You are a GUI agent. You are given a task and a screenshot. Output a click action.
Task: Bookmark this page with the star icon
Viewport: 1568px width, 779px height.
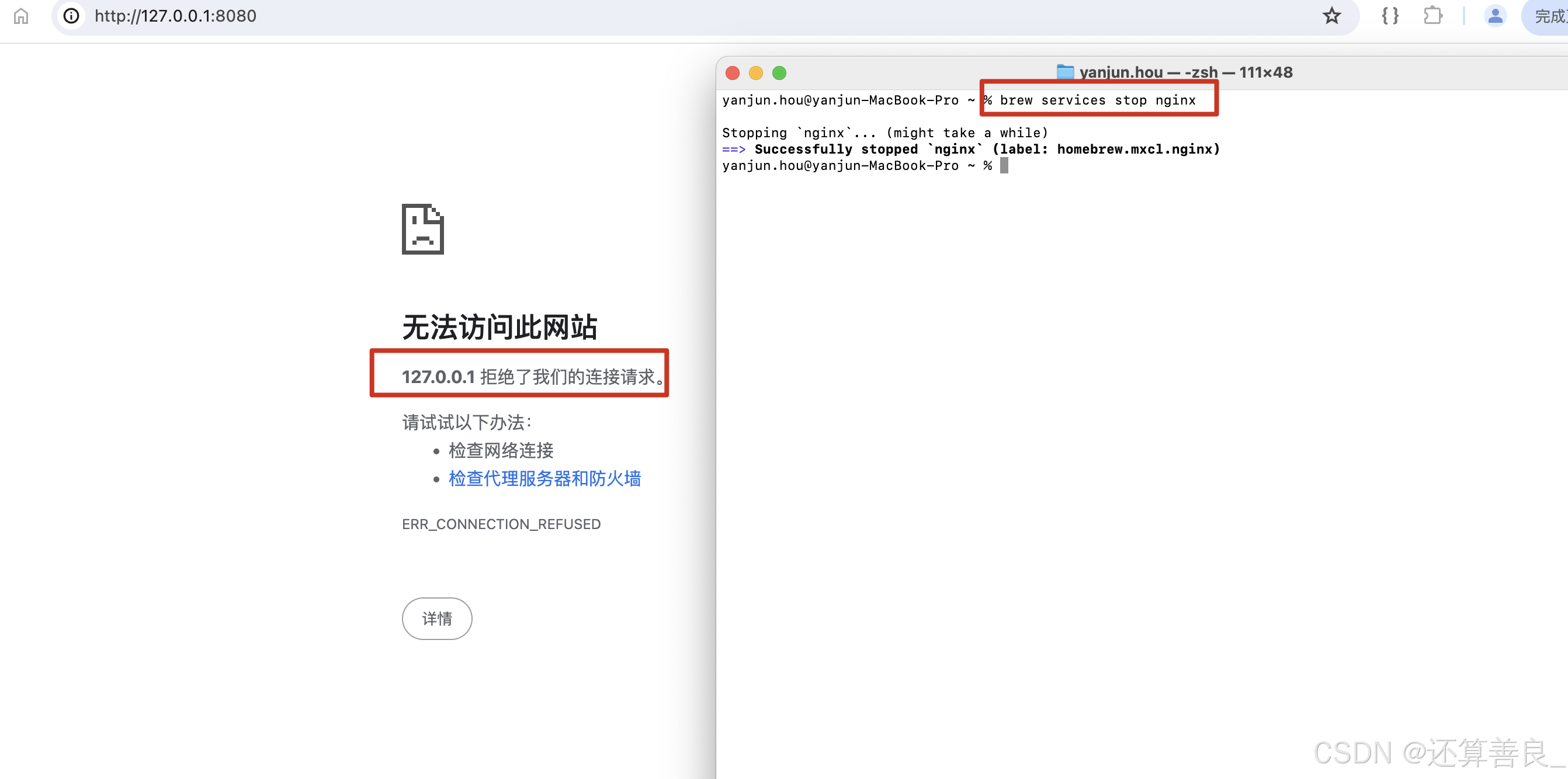click(1331, 16)
